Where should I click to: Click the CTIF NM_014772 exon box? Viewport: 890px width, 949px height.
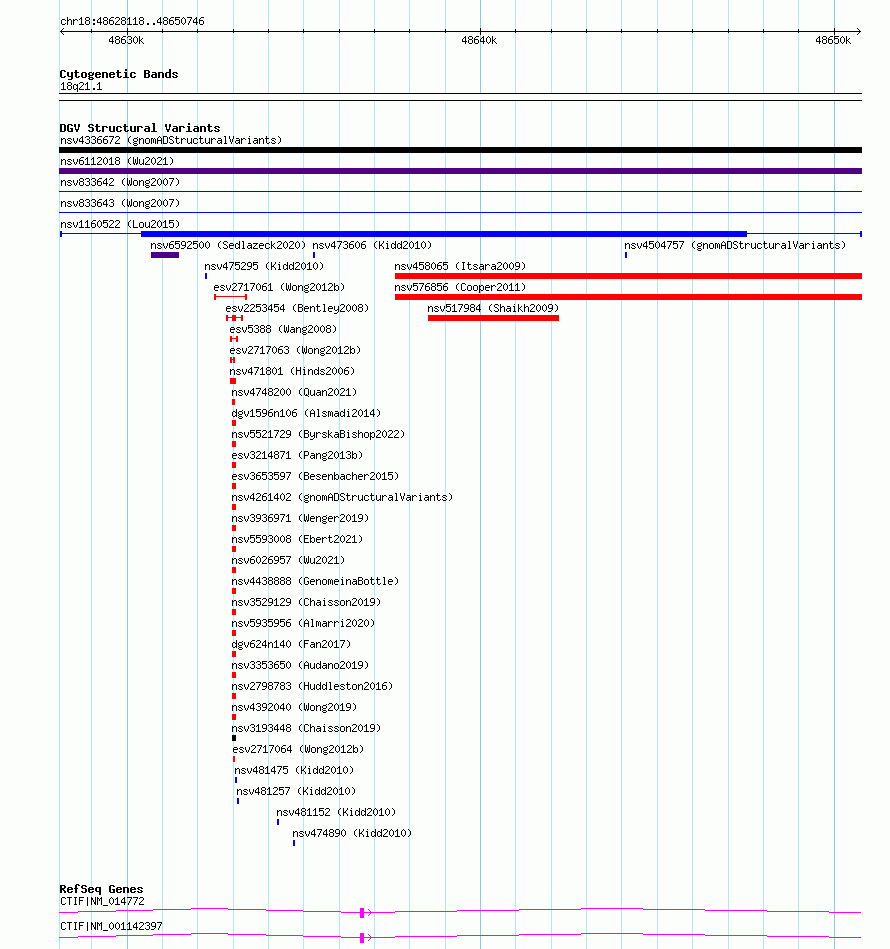click(x=362, y=913)
